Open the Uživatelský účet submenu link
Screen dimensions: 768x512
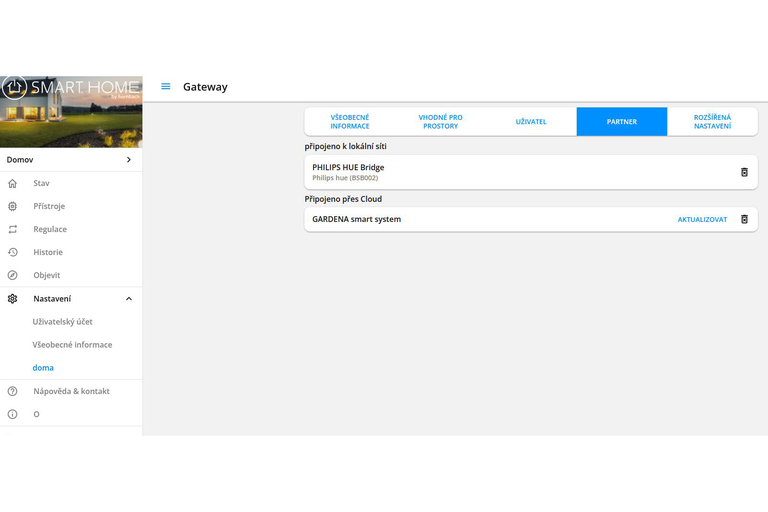tap(63, 322)
